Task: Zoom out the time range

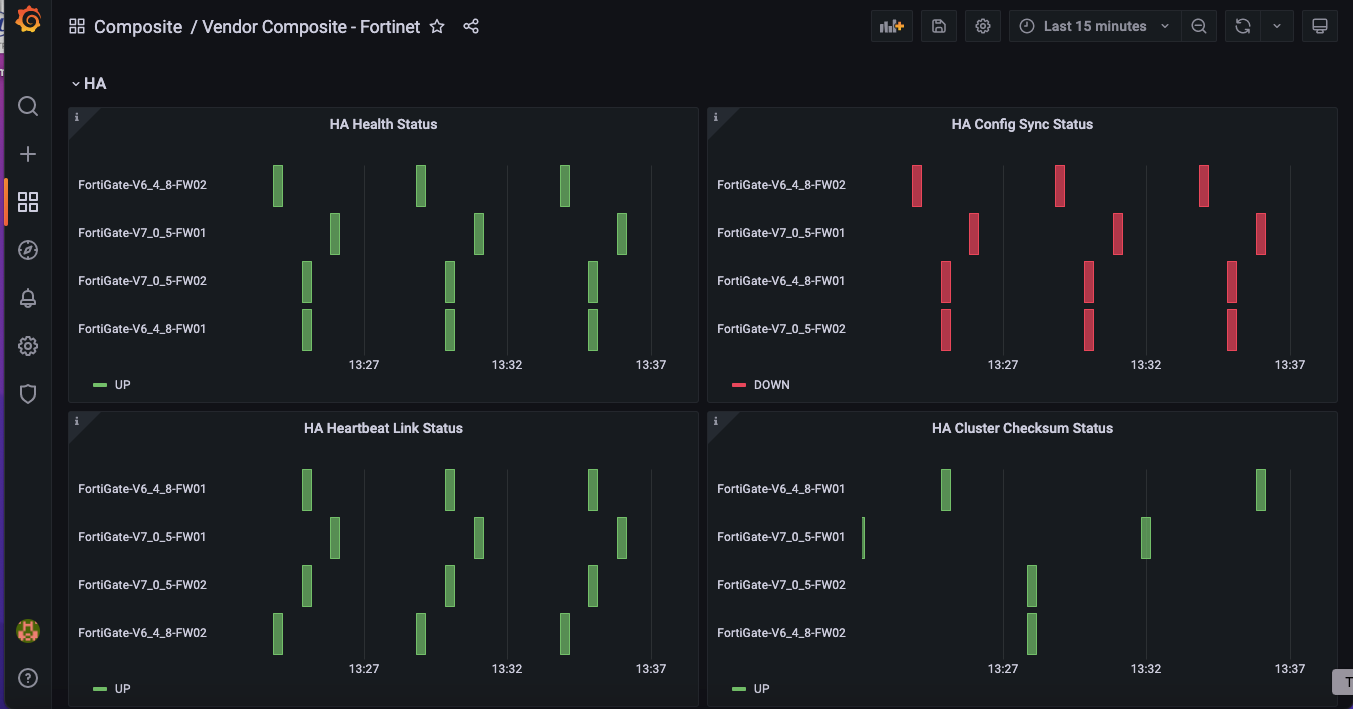Action: (x=1198, y=27)
